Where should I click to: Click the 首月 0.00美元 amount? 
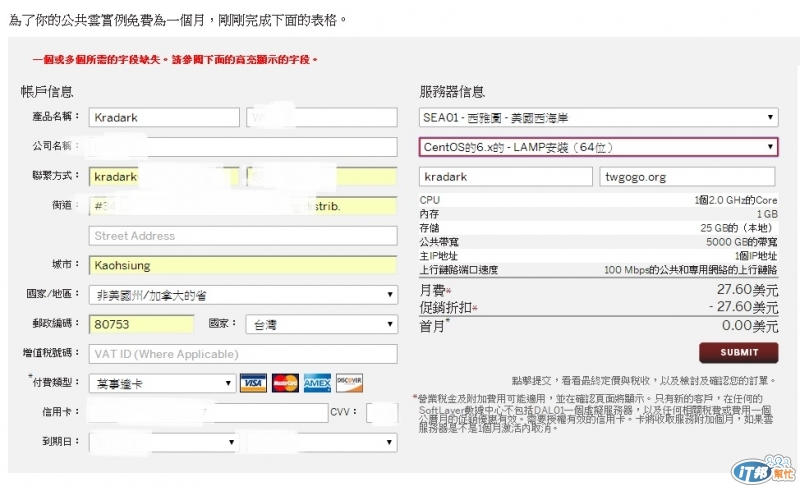750,326
